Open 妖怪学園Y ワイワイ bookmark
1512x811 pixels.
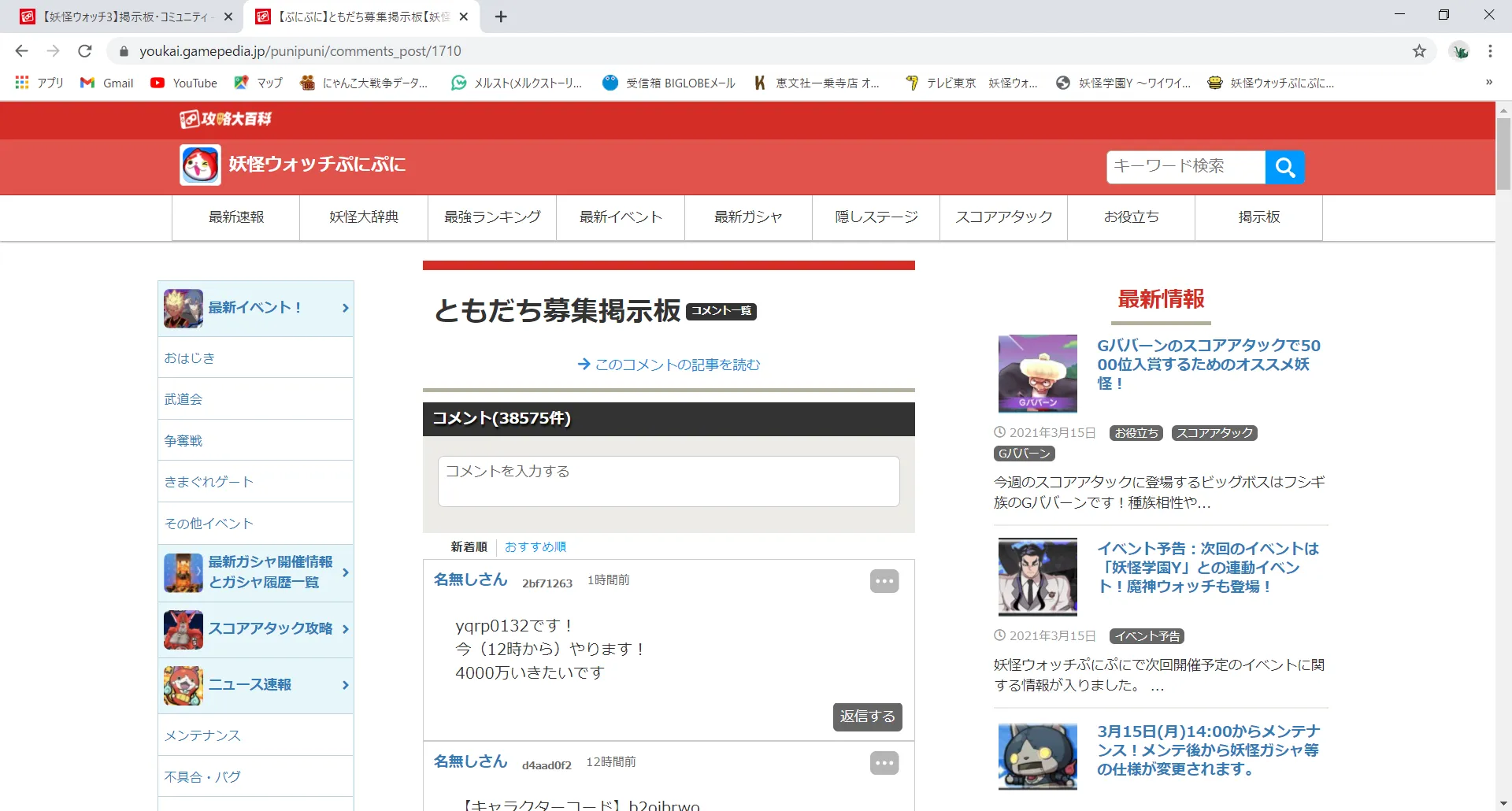click(1123, 83)
